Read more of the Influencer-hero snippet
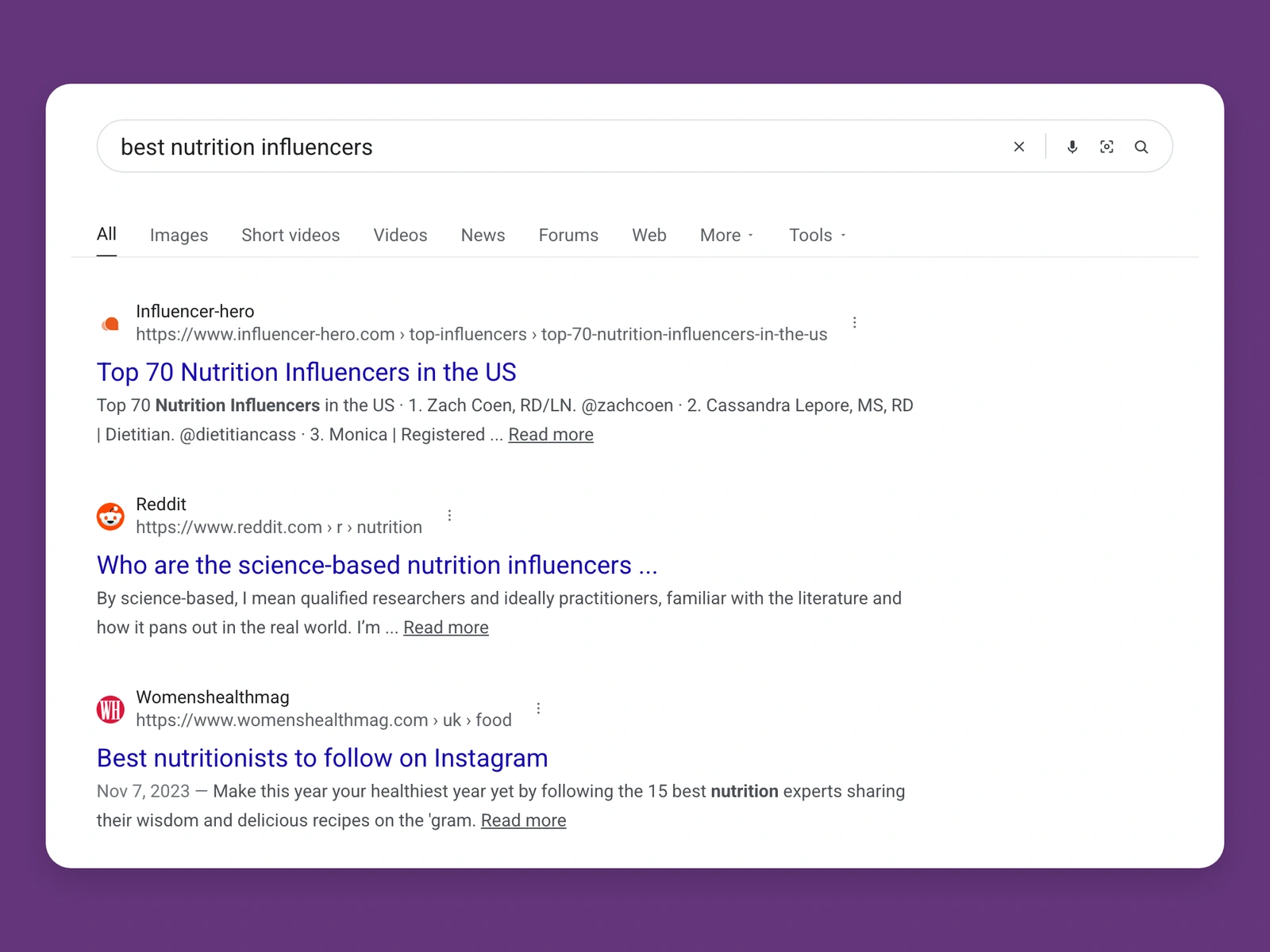Screen dimensions: 1270x952 [551, 435]
